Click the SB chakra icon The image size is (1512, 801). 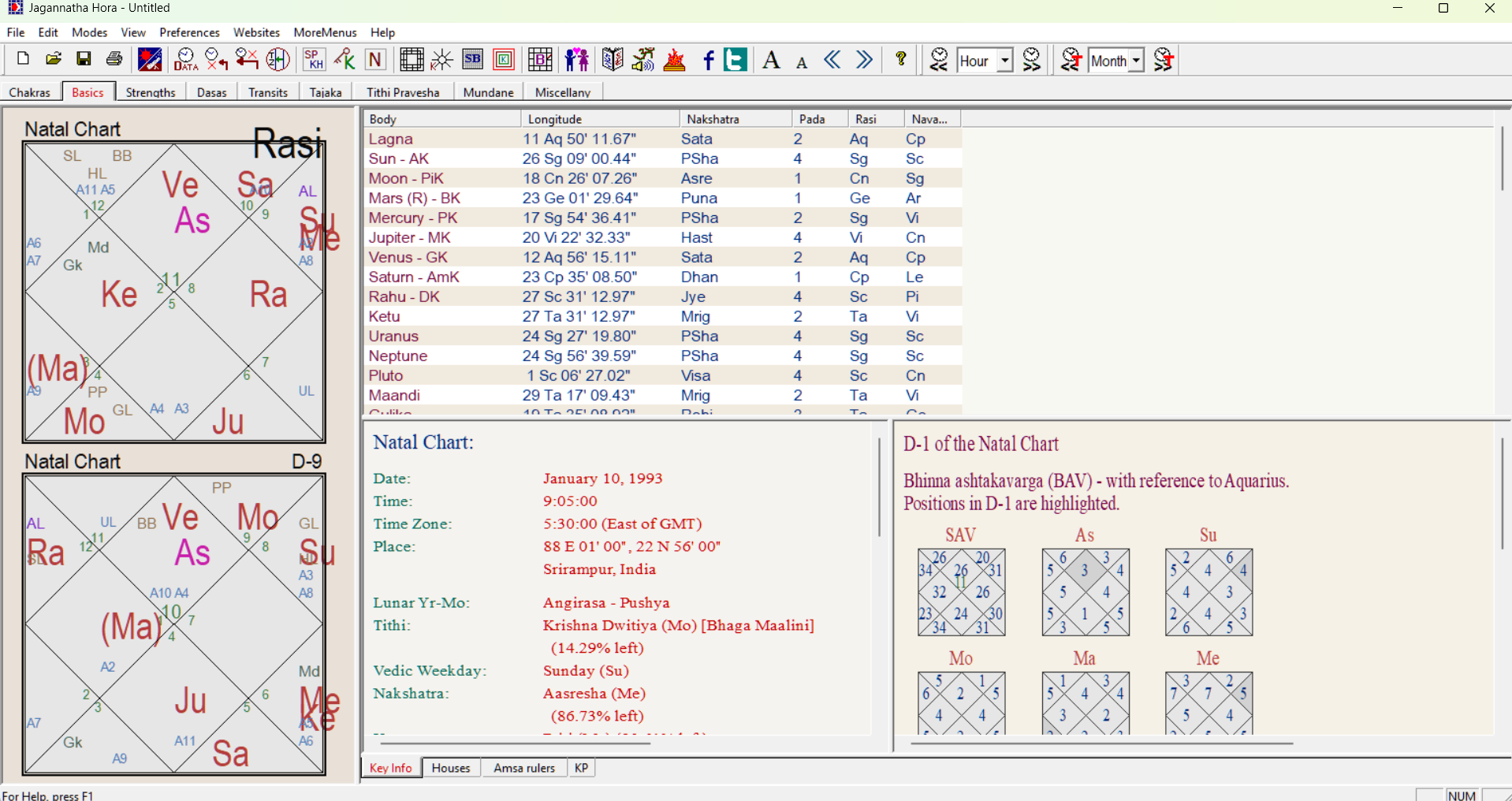point(473,59)
